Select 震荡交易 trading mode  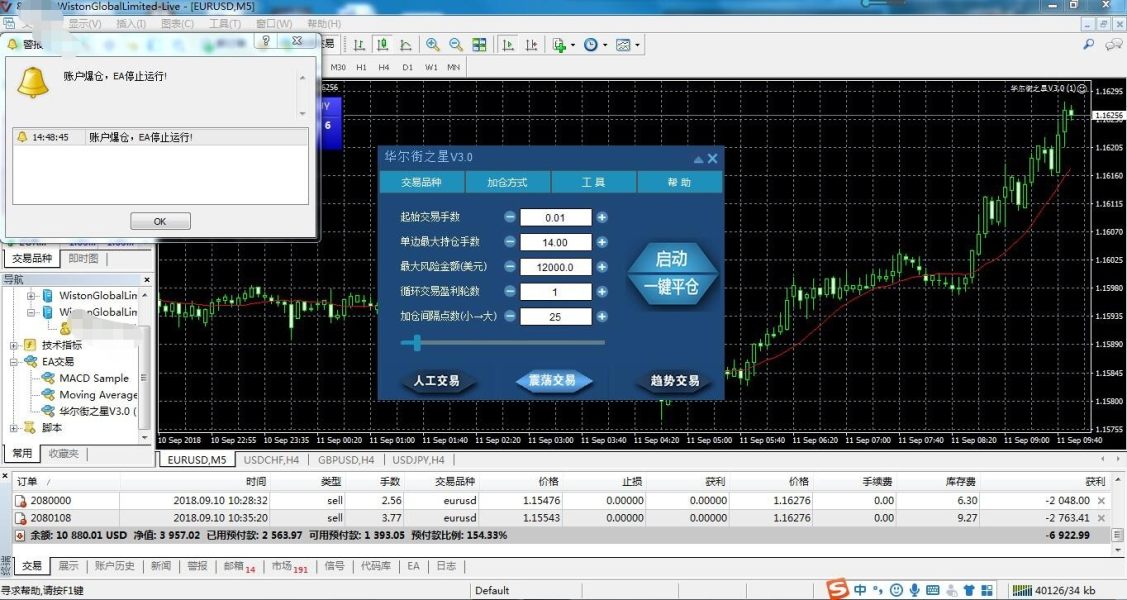(x=553, y=381)
